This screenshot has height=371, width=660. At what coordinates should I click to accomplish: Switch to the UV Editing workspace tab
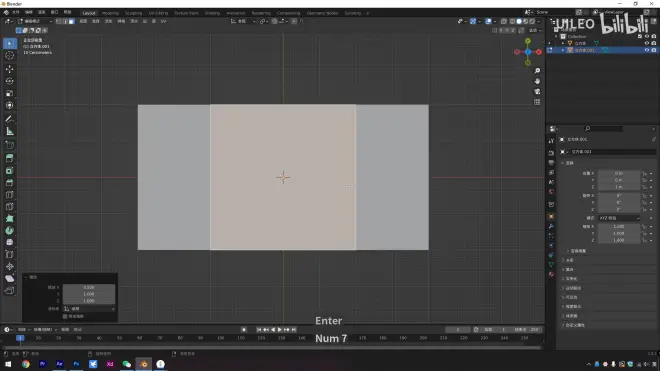(158, 13)
